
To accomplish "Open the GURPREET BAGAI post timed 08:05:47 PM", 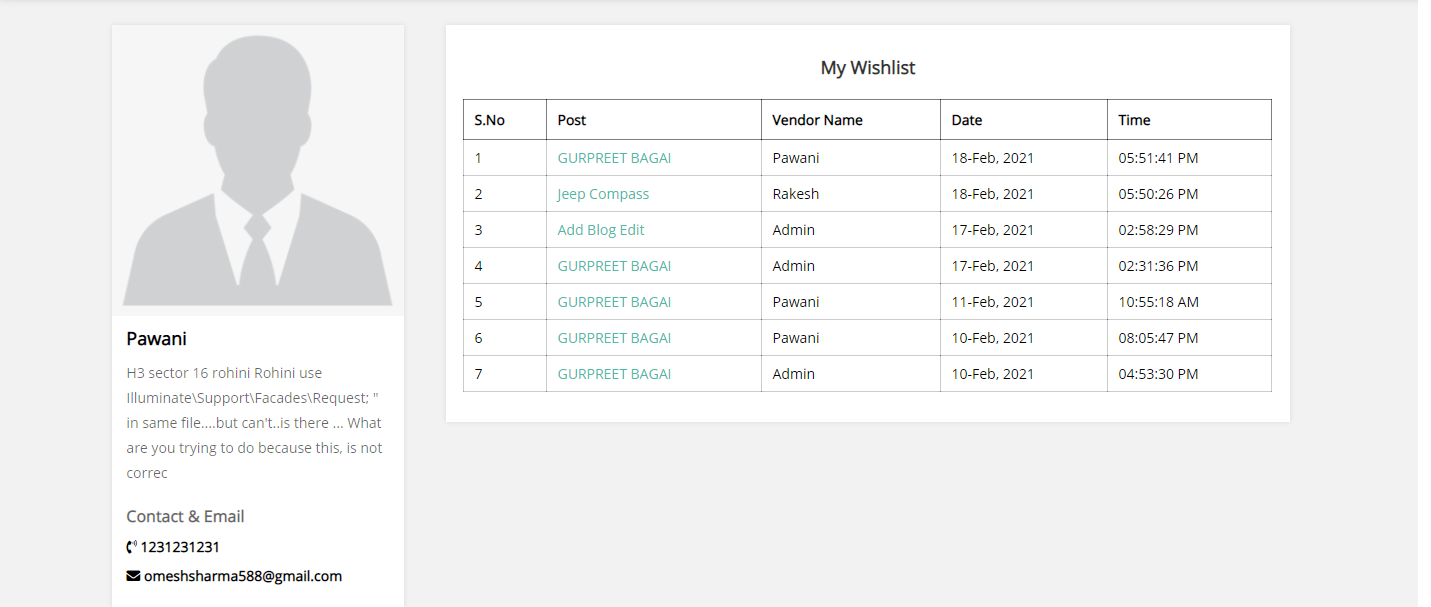I will point(614,338).
